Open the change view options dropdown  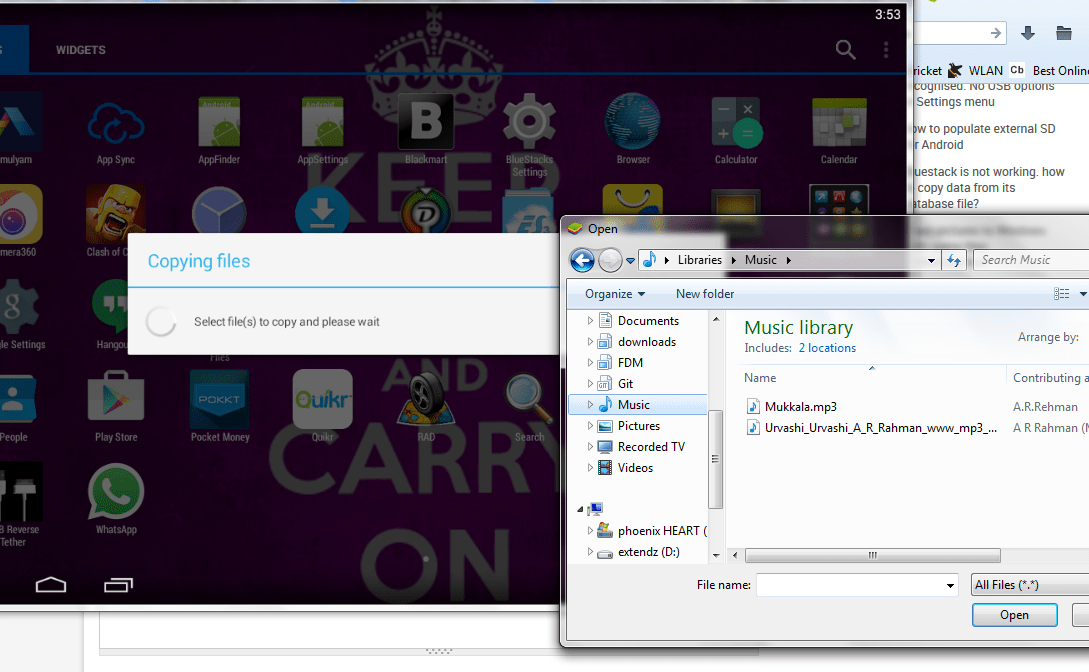click(x=1083, y=294)
